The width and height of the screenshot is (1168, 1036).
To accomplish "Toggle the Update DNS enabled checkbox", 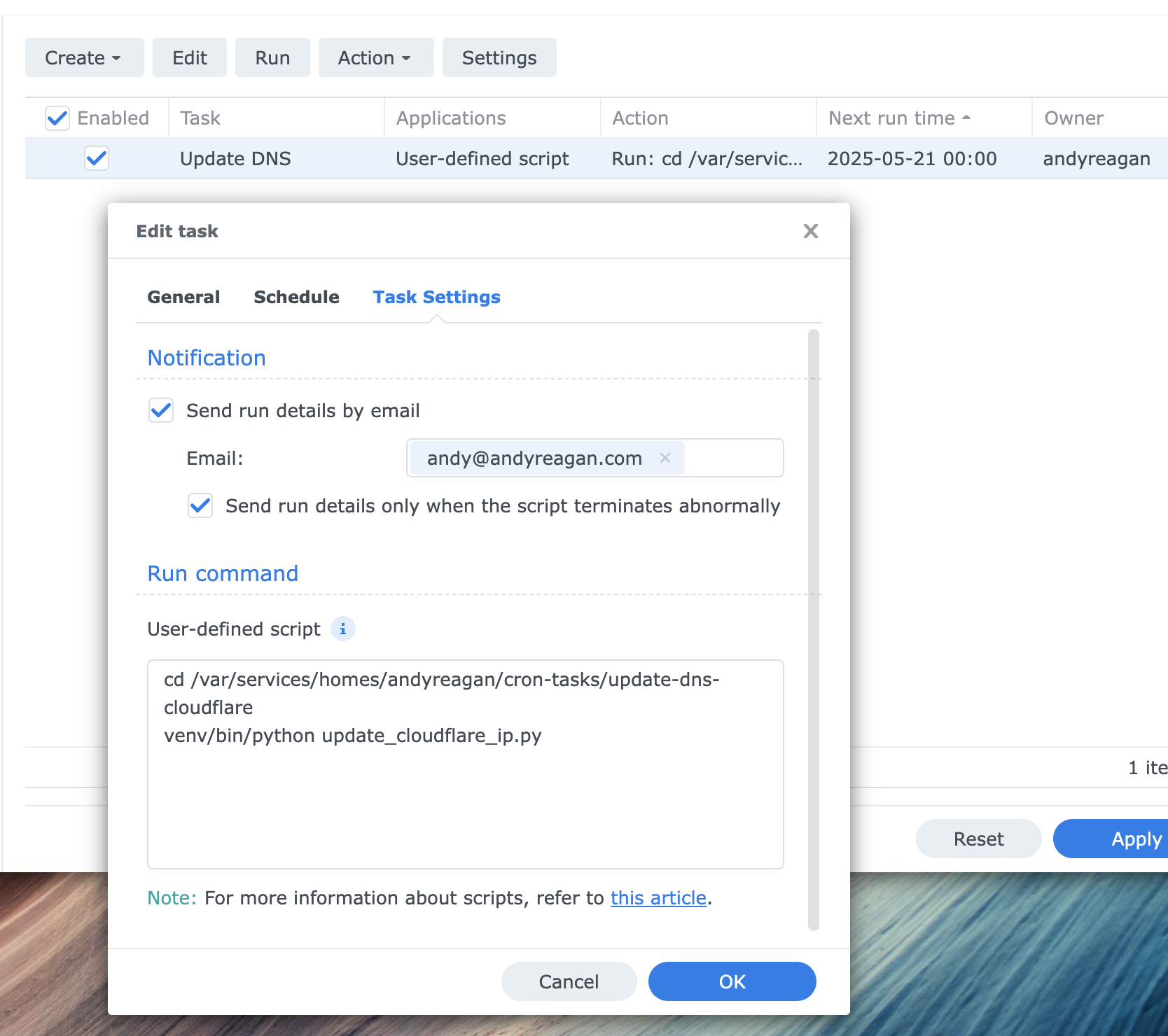I will pos(97,158).
